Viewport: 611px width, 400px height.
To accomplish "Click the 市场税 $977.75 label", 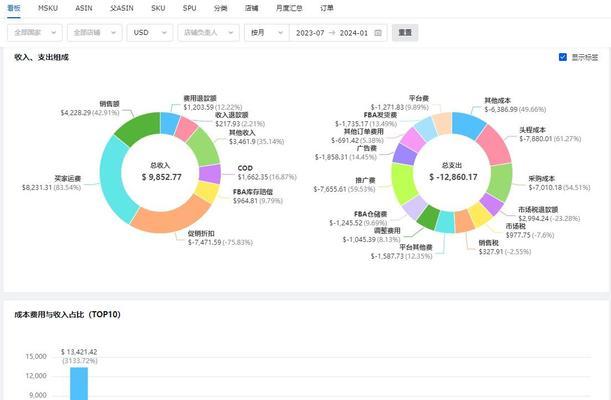I will [530, 231].
